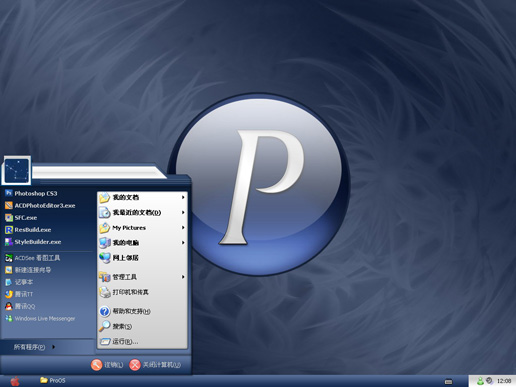Choose the 运行(R)... entry text
The width and height of the screenshot is (516, 387).
(125, 341)
